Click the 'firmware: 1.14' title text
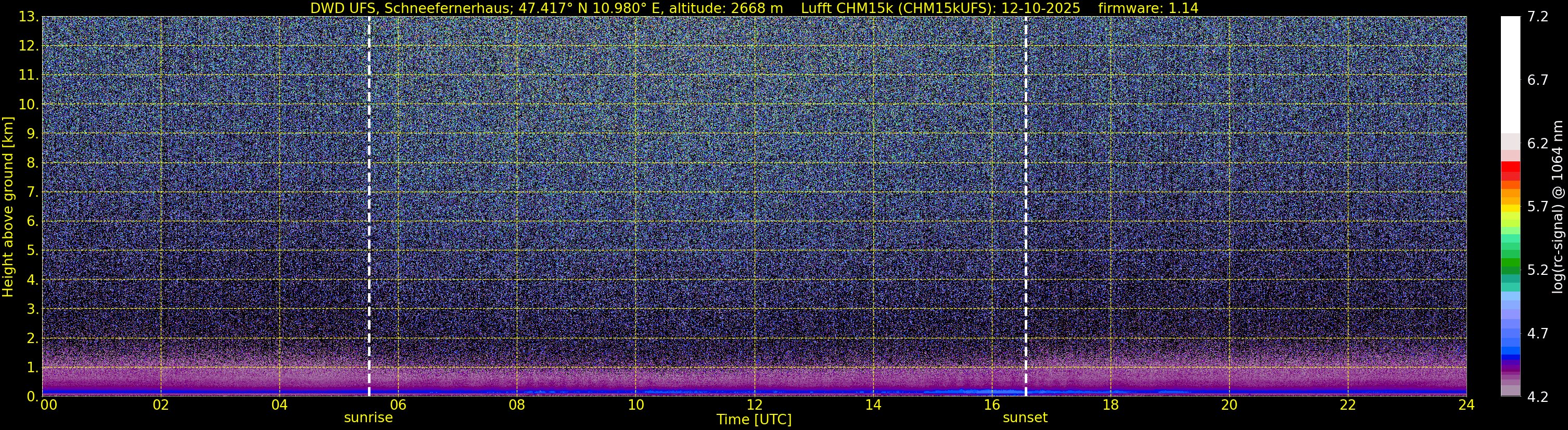Screen dimensions: 1568x430 point(1148,8)
